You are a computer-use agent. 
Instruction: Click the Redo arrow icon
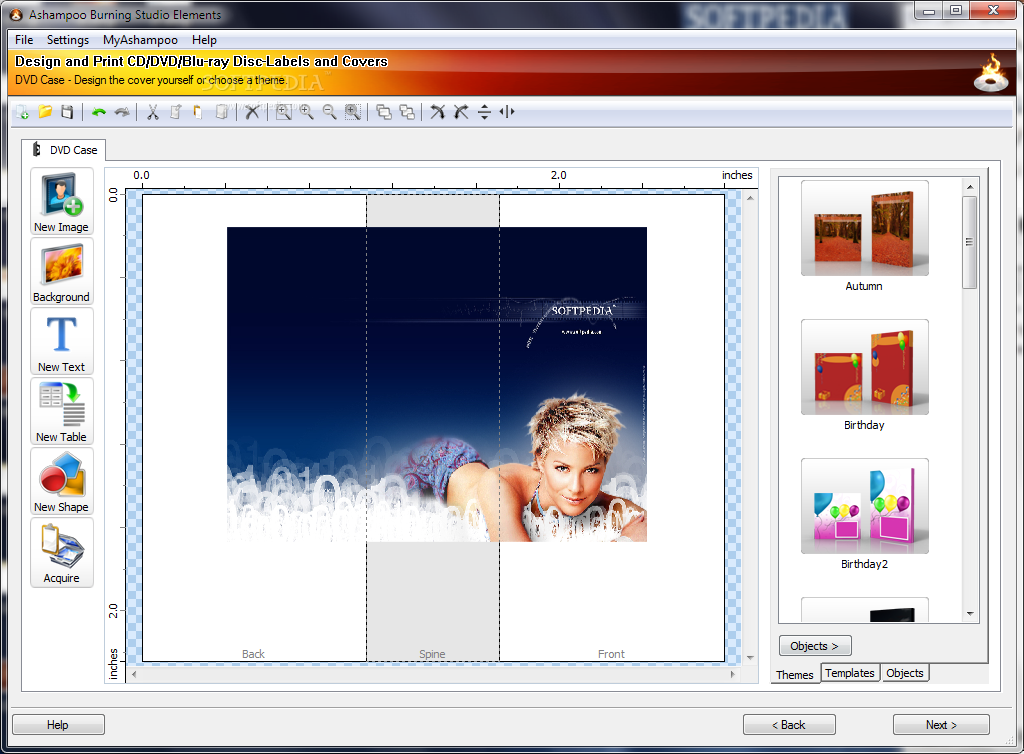[122, 112]
